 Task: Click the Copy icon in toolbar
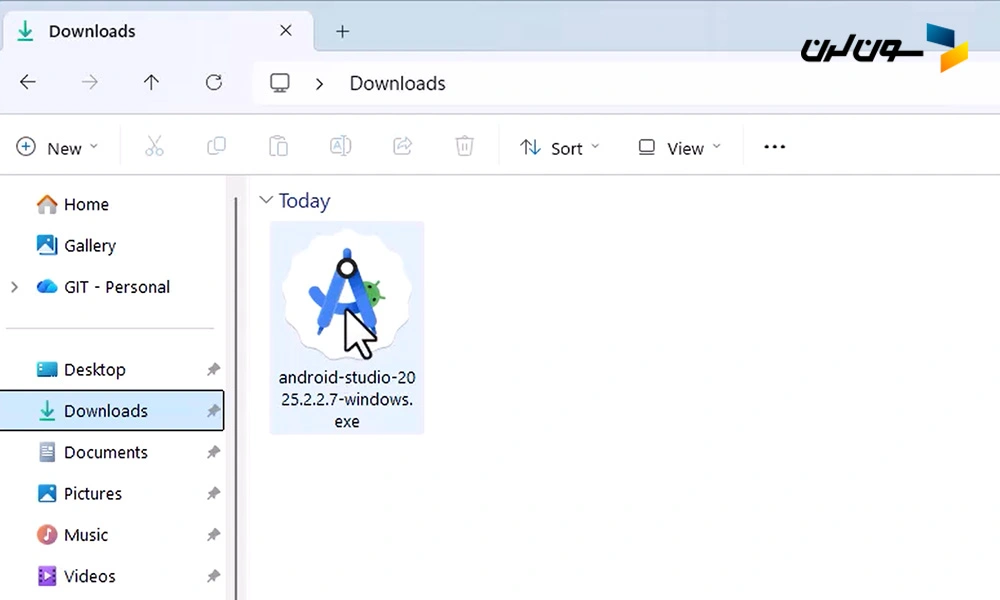[x=216, y=147]
